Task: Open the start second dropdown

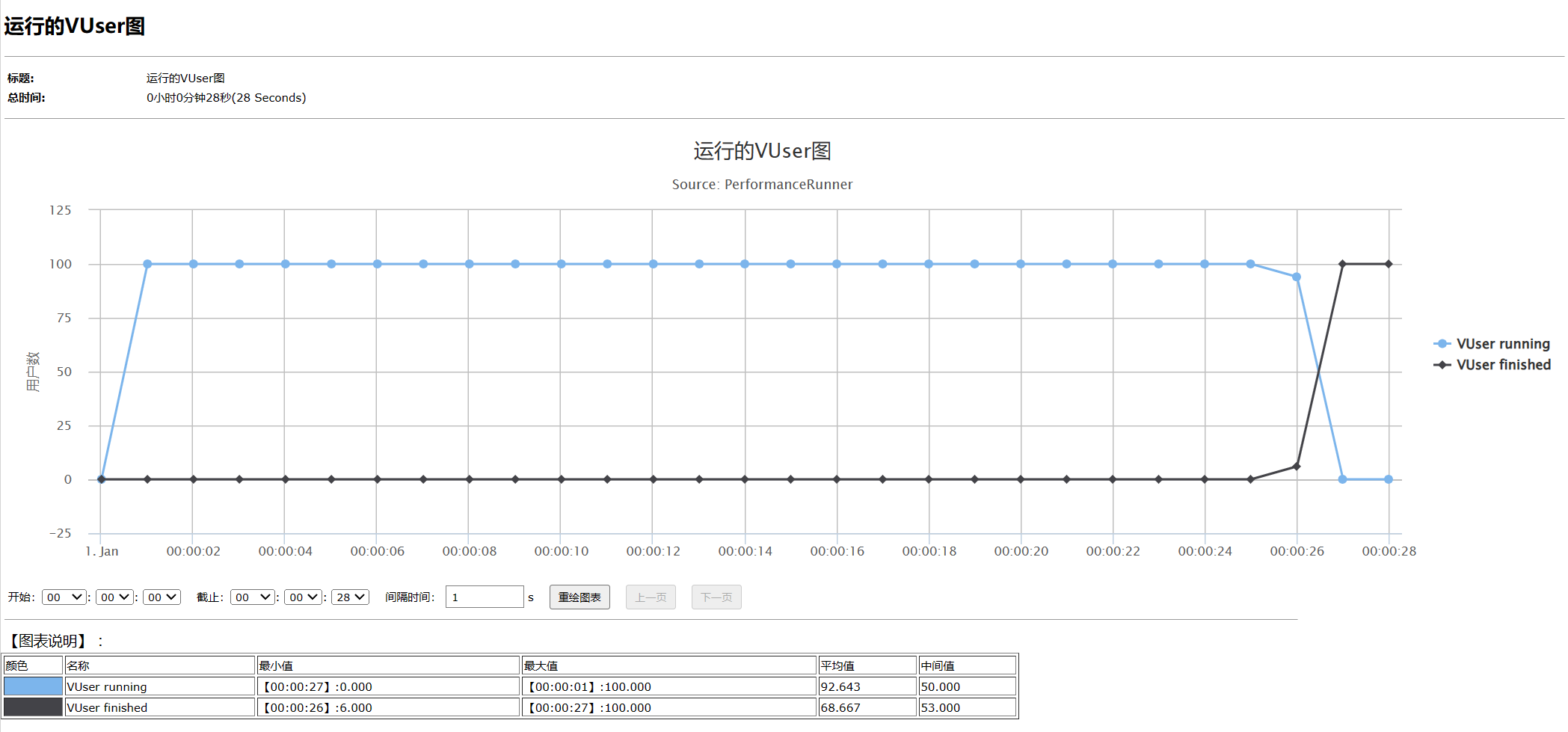Action: tap(162, 597)
